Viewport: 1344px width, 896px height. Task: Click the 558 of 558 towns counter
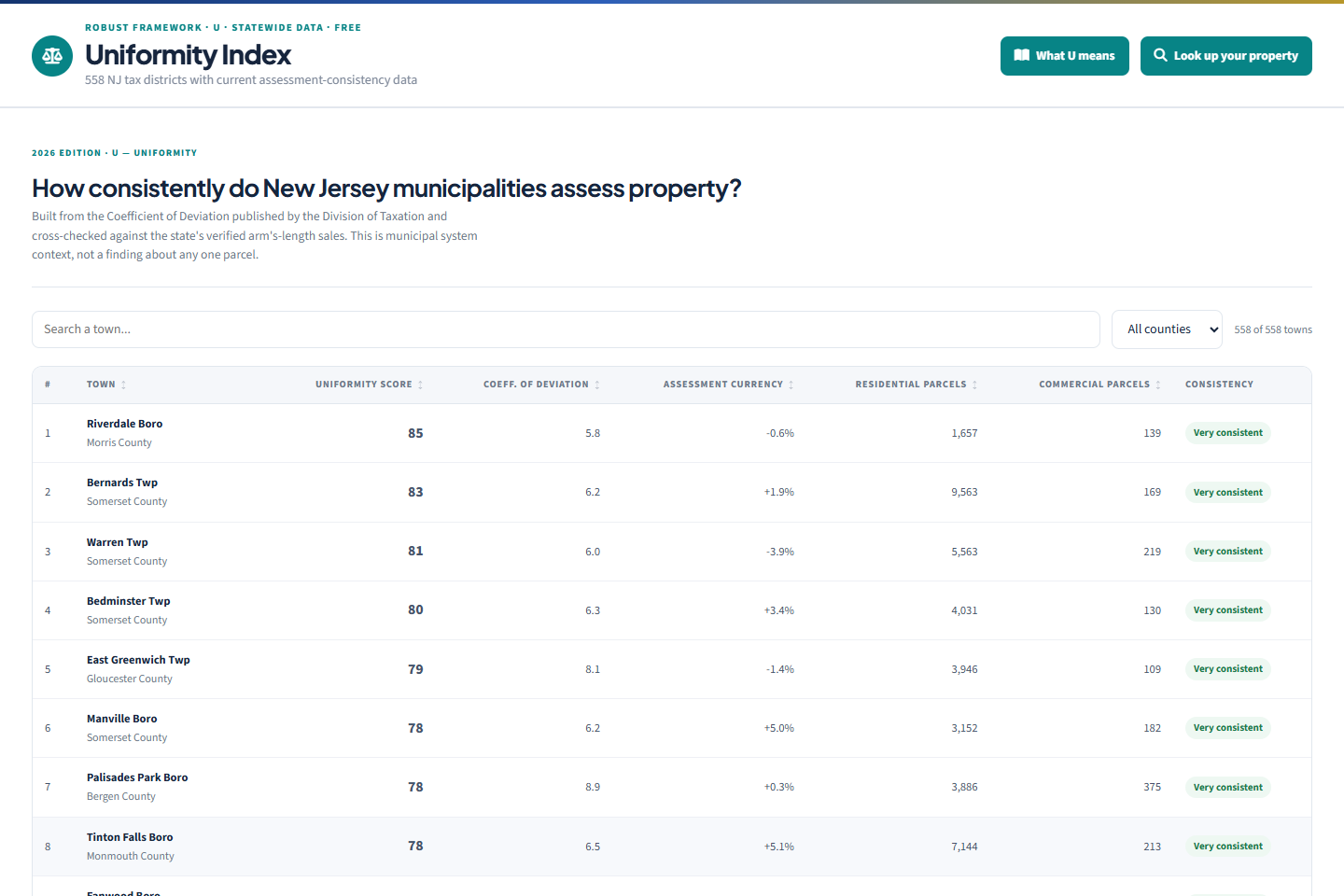pos(1273,329)
